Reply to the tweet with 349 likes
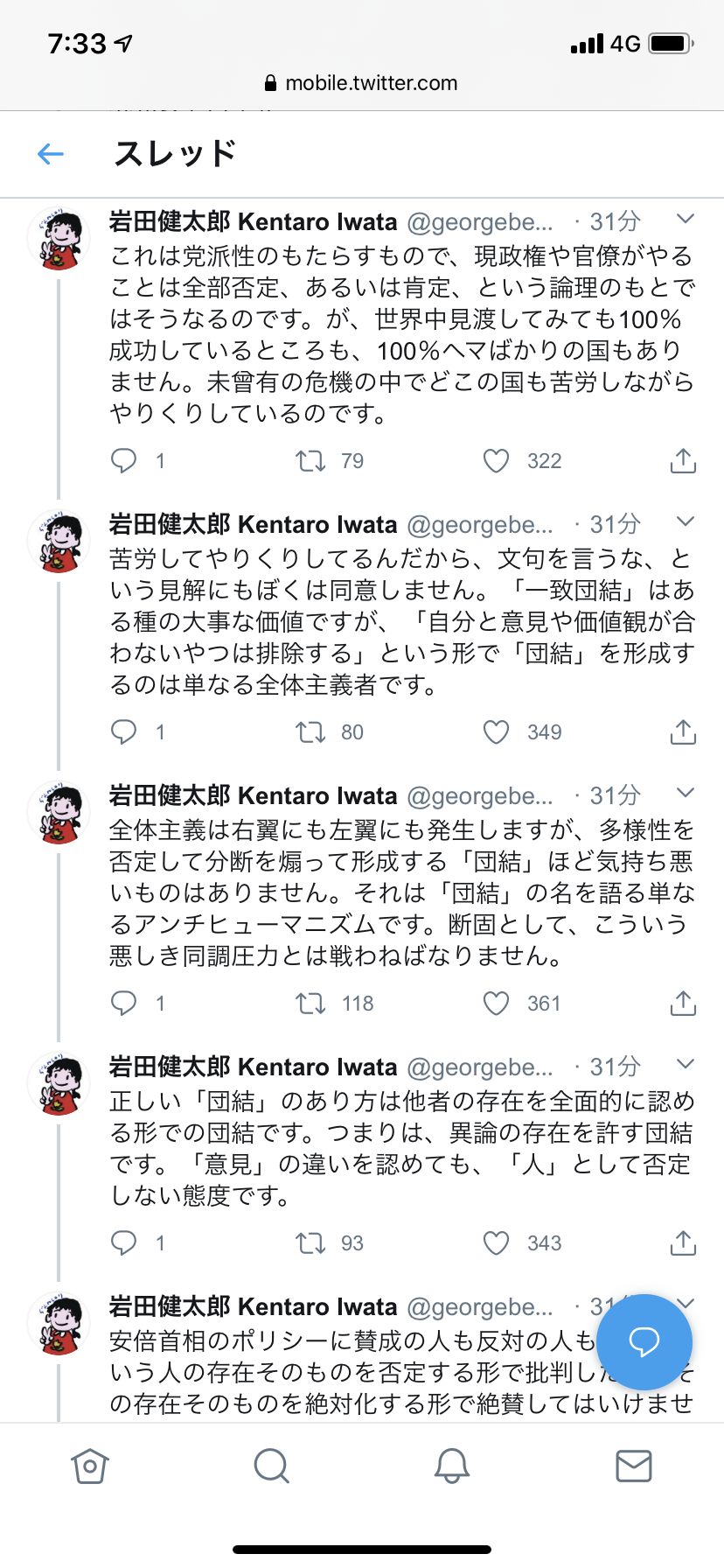Screen dimensions: 724x1568 click(124, 732)
